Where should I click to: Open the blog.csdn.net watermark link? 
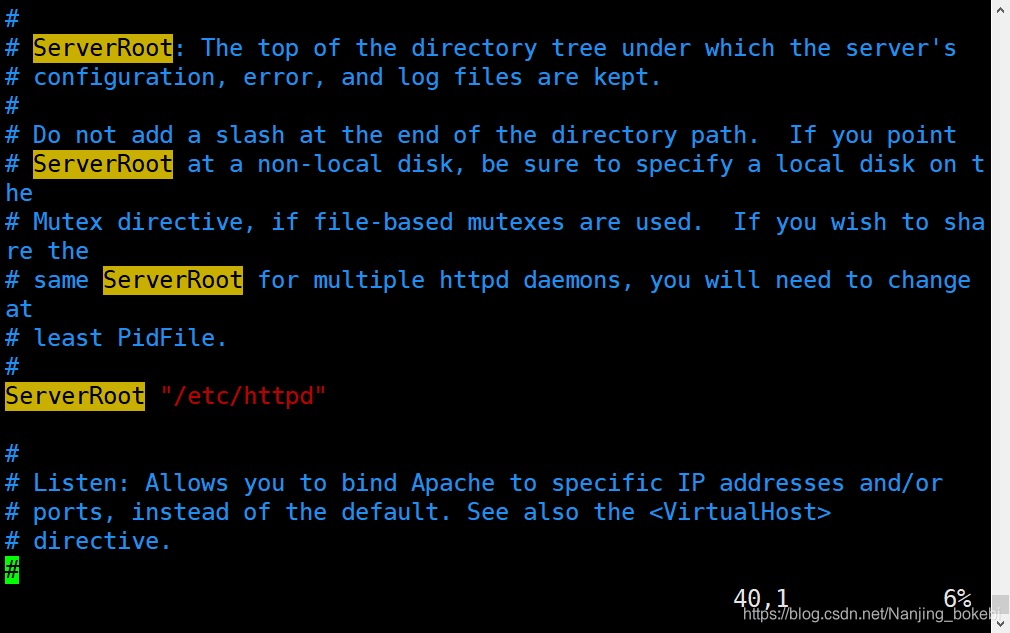point(871,614)
